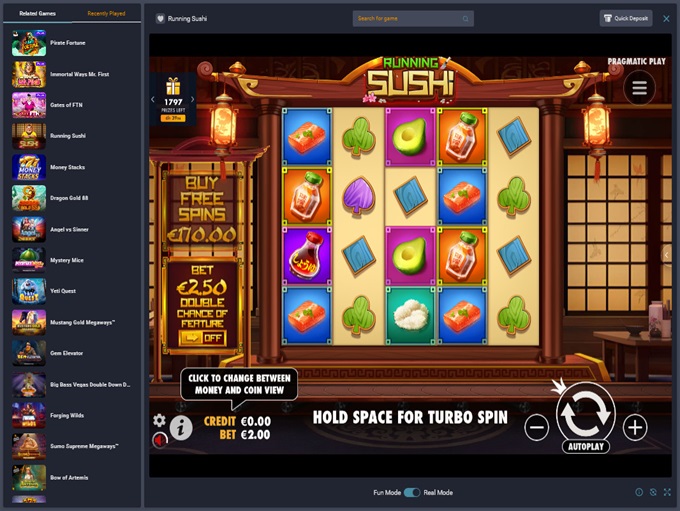
Task: Open the game hamburger menu
Action: [639, 88]
